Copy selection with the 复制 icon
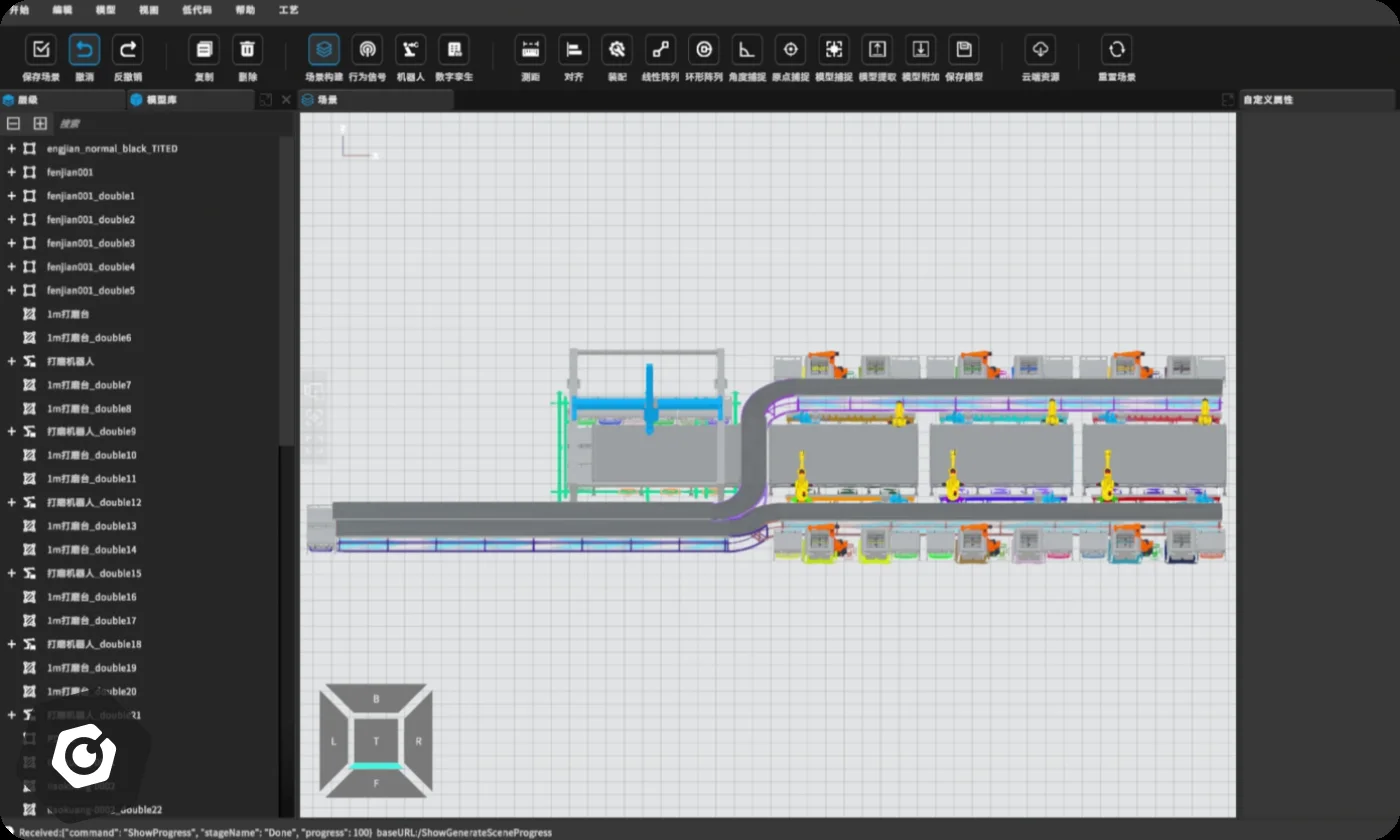Screen dimensions: 1400x840 (204, 50)
